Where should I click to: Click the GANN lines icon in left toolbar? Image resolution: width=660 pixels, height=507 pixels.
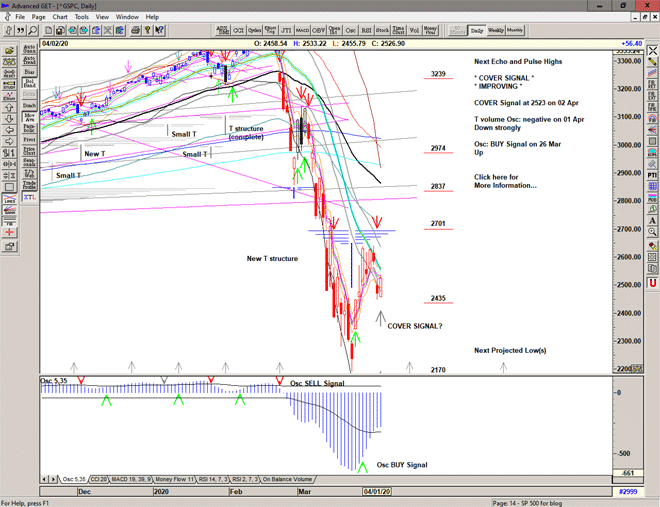click(9, 210)
